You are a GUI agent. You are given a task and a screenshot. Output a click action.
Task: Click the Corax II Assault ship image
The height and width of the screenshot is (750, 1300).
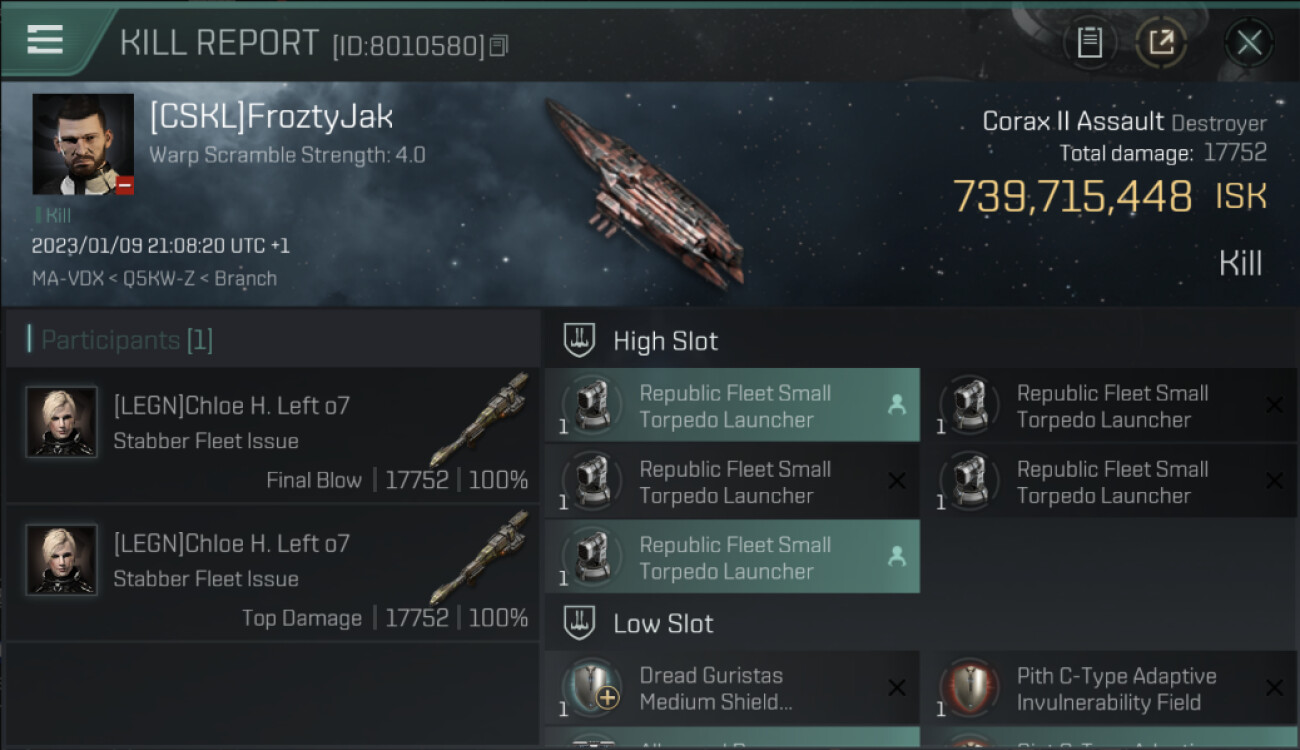tap(645, 190)
